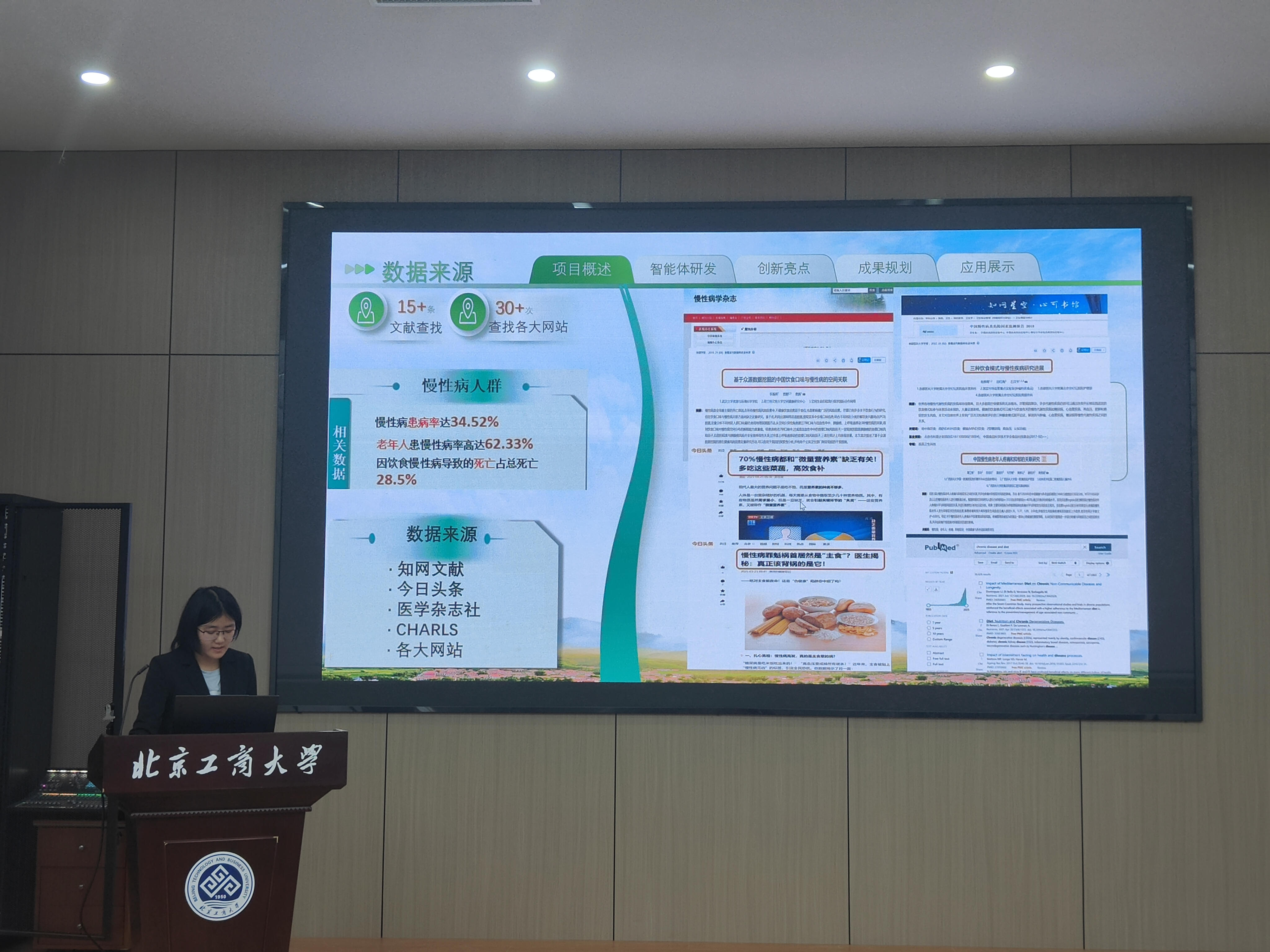
Task: Click the PubMed last page double arrow
Action: (x=1108, y=575)
